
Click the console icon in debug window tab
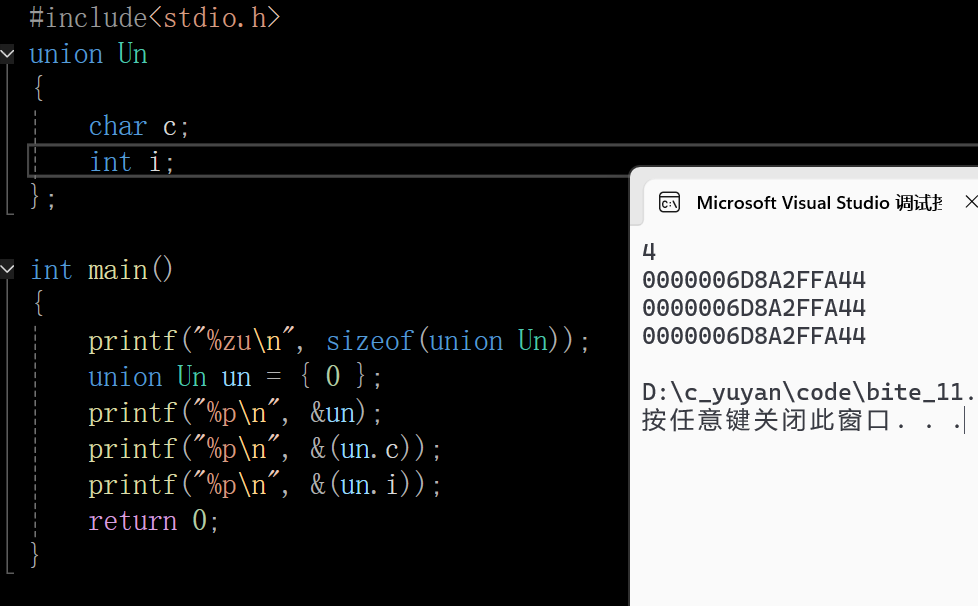[x=669, y=203]
